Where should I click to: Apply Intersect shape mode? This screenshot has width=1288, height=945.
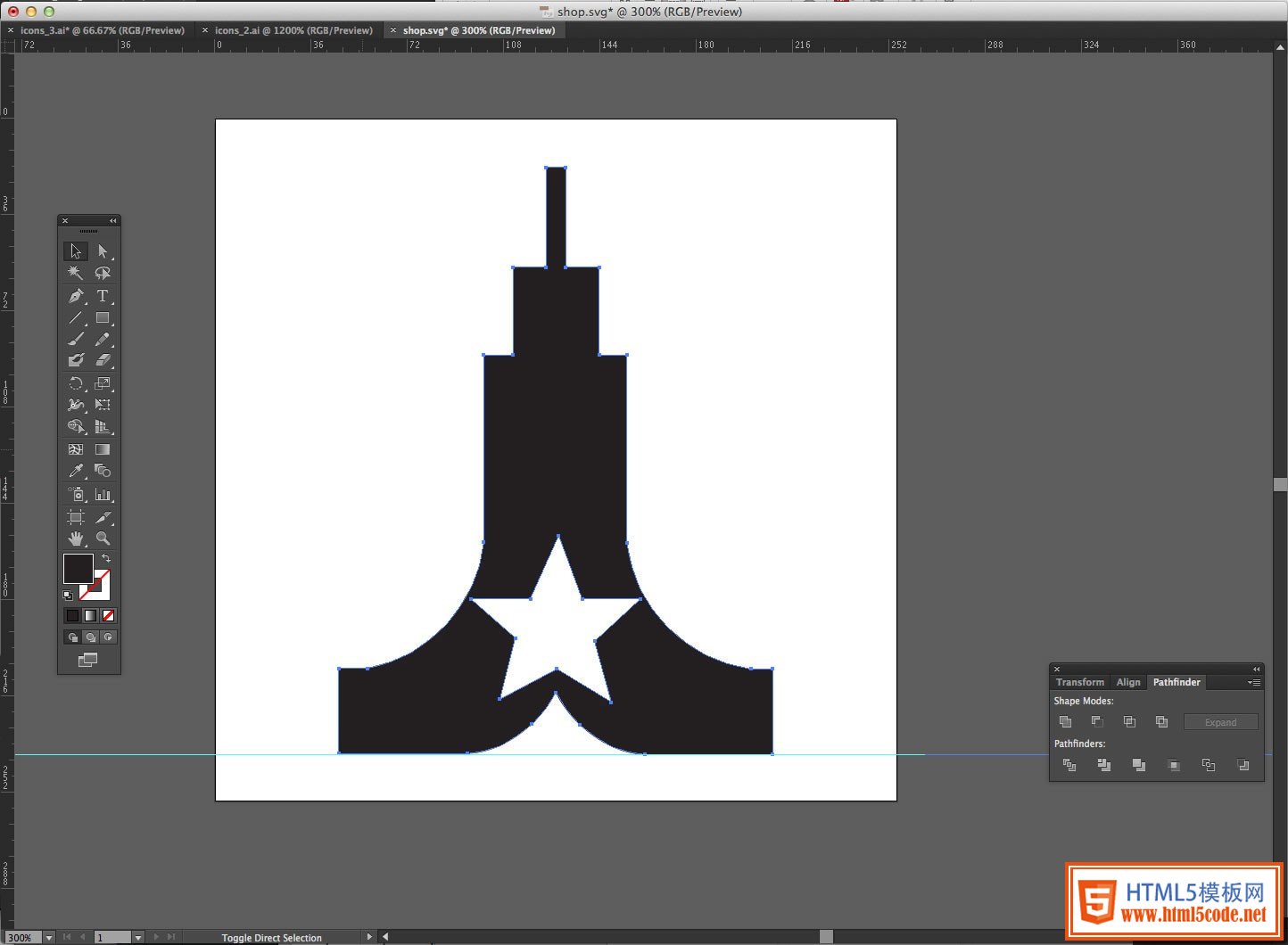(x=1129, y=721)
